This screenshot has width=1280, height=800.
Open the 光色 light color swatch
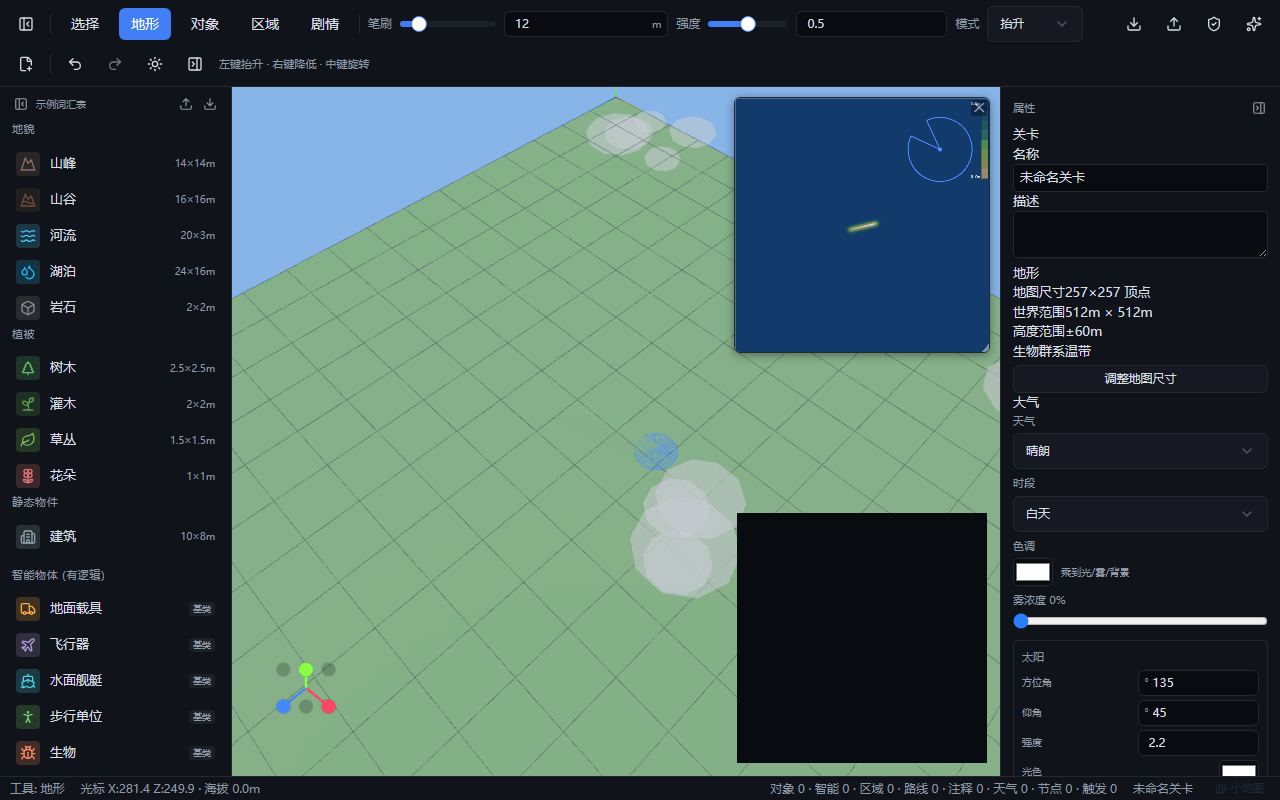(x=1239, y=771)
